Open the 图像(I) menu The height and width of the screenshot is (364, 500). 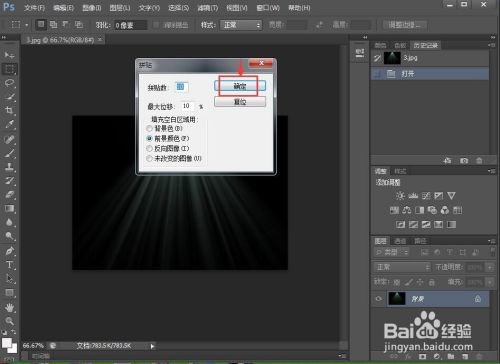tap(92, 8)
